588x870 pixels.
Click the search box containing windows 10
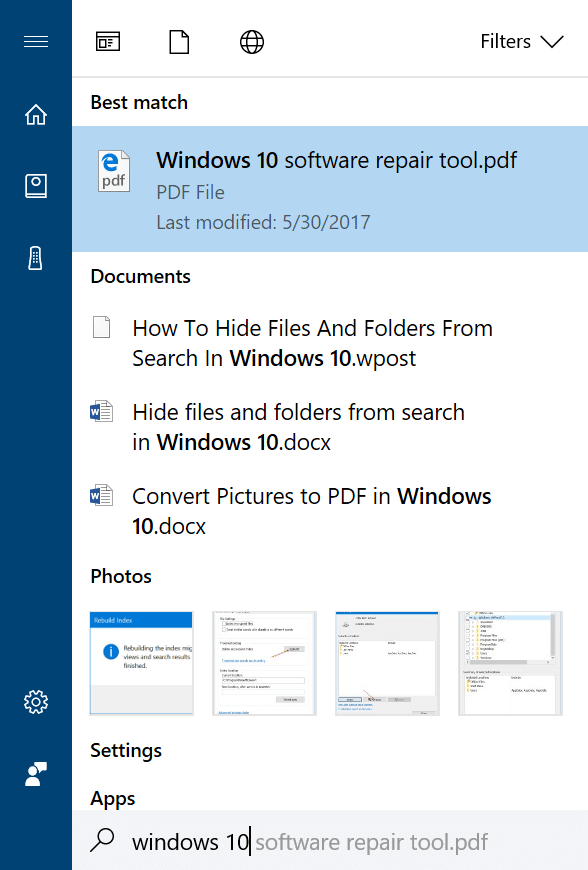[330, 841]
